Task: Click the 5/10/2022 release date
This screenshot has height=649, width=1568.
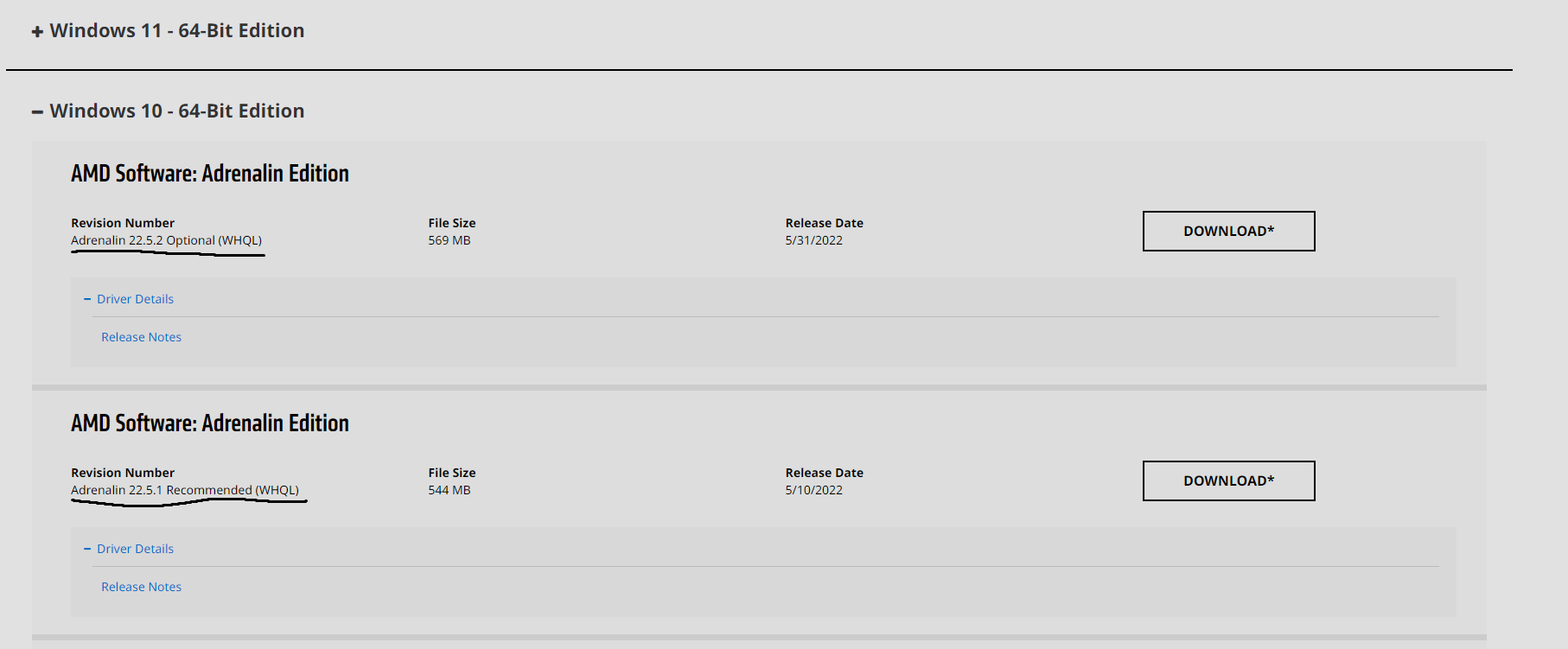Action: click(x=813, y=490)
